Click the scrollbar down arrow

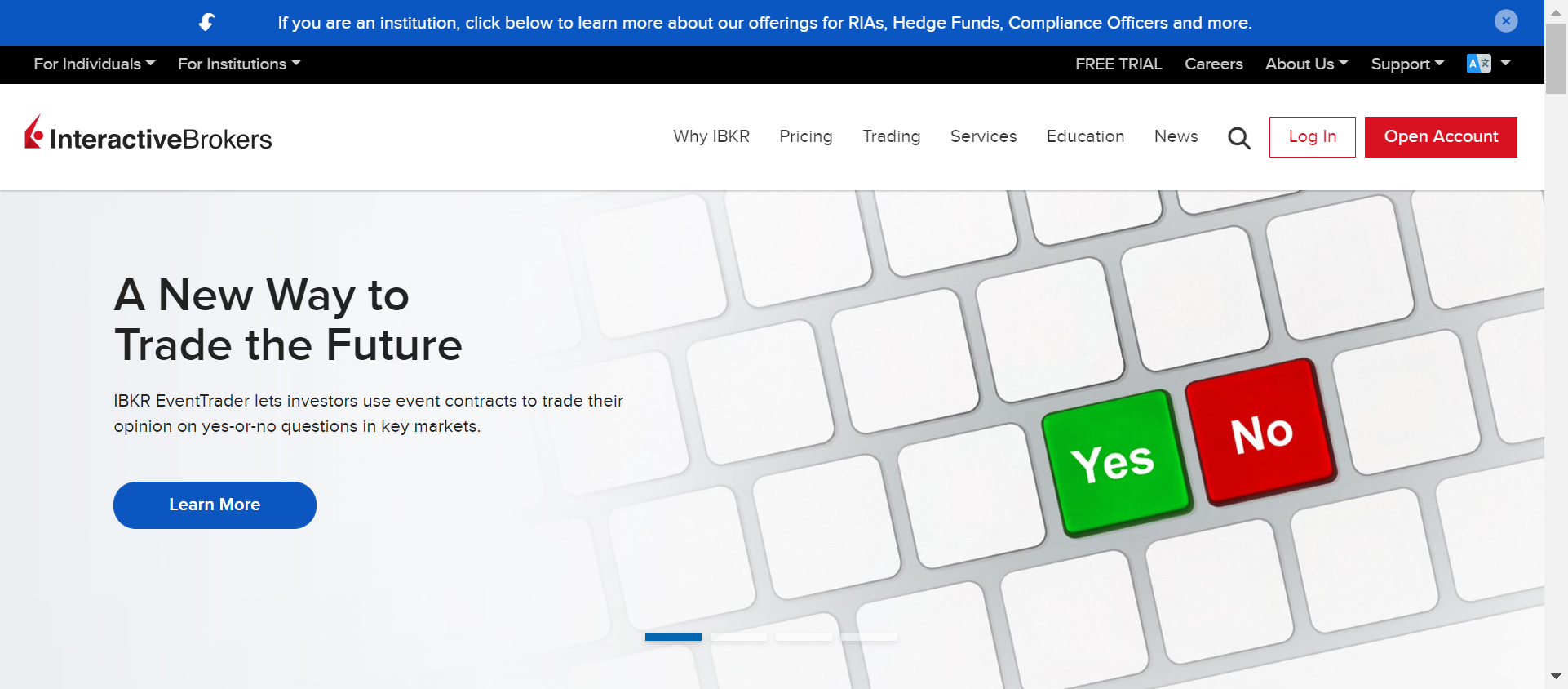1556,677
